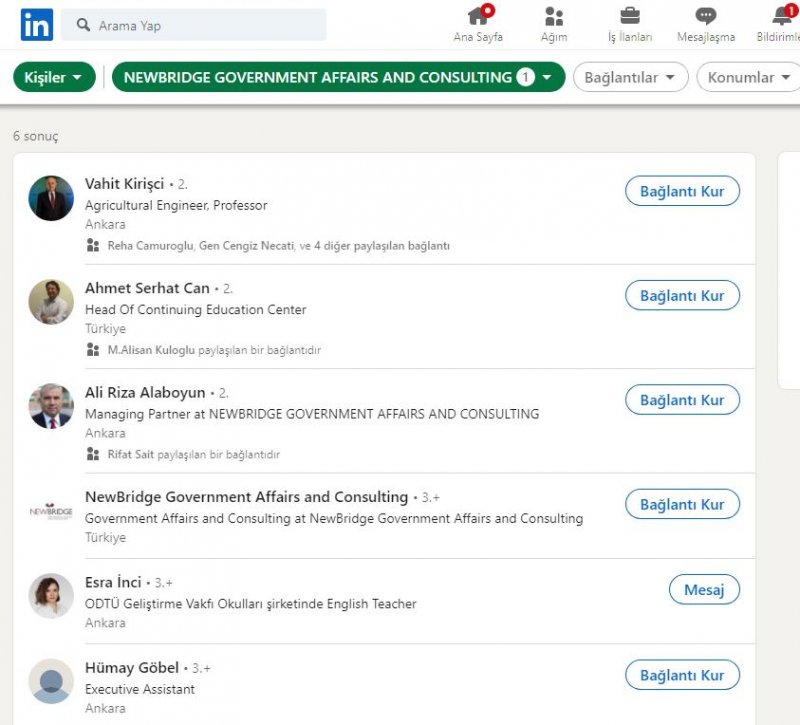Click the NewBridge company logo thumbnail
The height and width of the screenshot is (725, 800).
(51, 511)
